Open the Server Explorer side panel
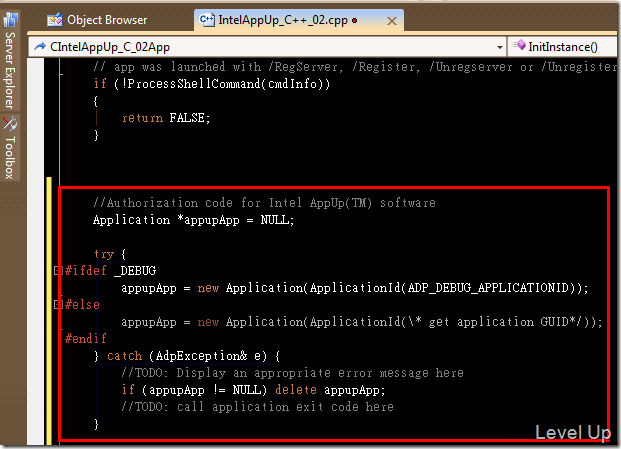The width and height of the screenshot is (621, 449). pyautogui.click(x=10, y=62)
